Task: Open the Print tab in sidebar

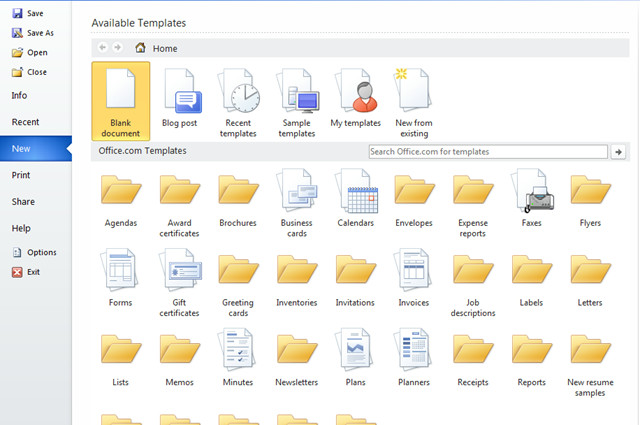Action: tap(21, 175)
